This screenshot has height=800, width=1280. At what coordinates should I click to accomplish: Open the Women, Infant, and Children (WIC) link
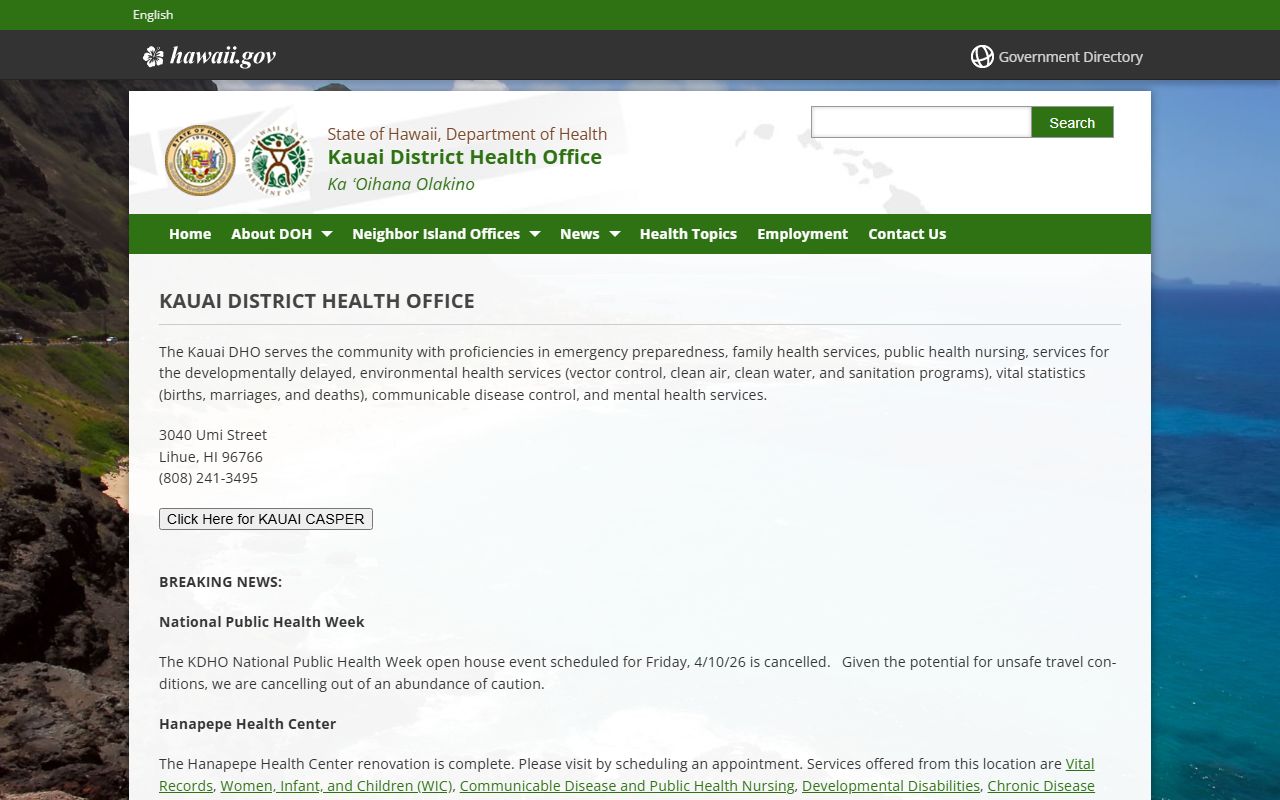click(x=336, y=786)
